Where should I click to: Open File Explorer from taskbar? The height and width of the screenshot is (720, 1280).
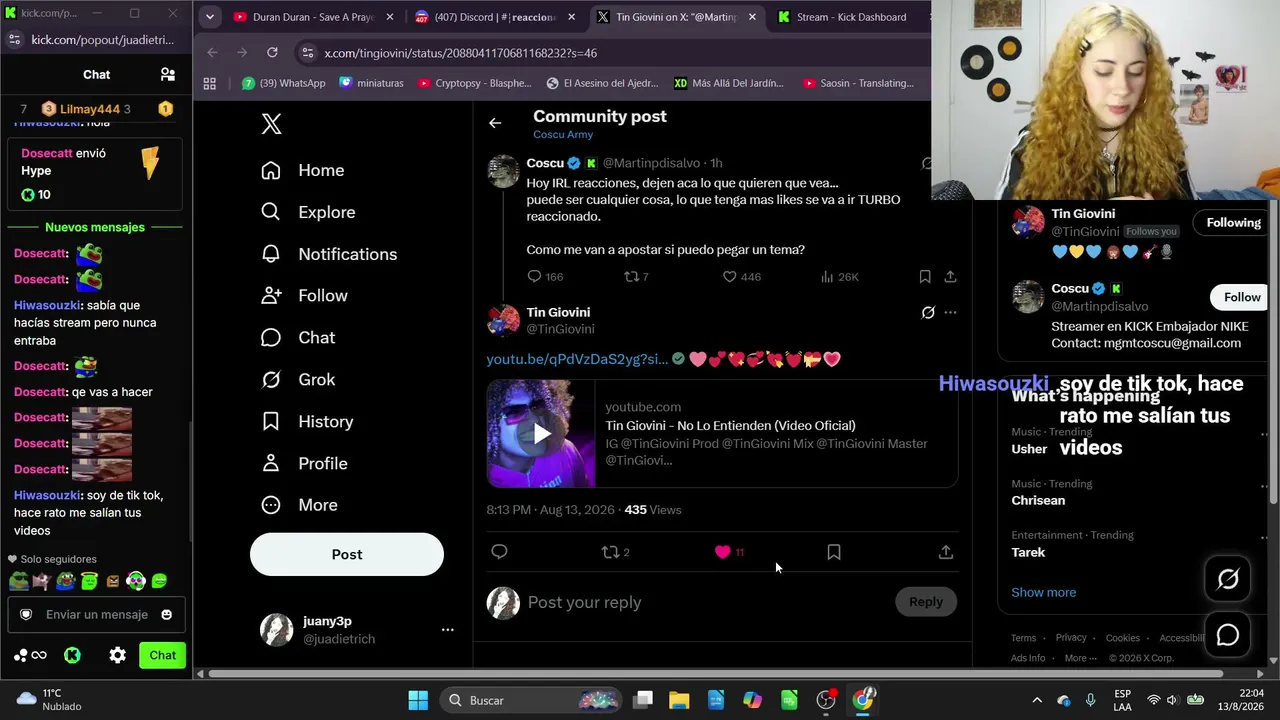pos(679,700)
